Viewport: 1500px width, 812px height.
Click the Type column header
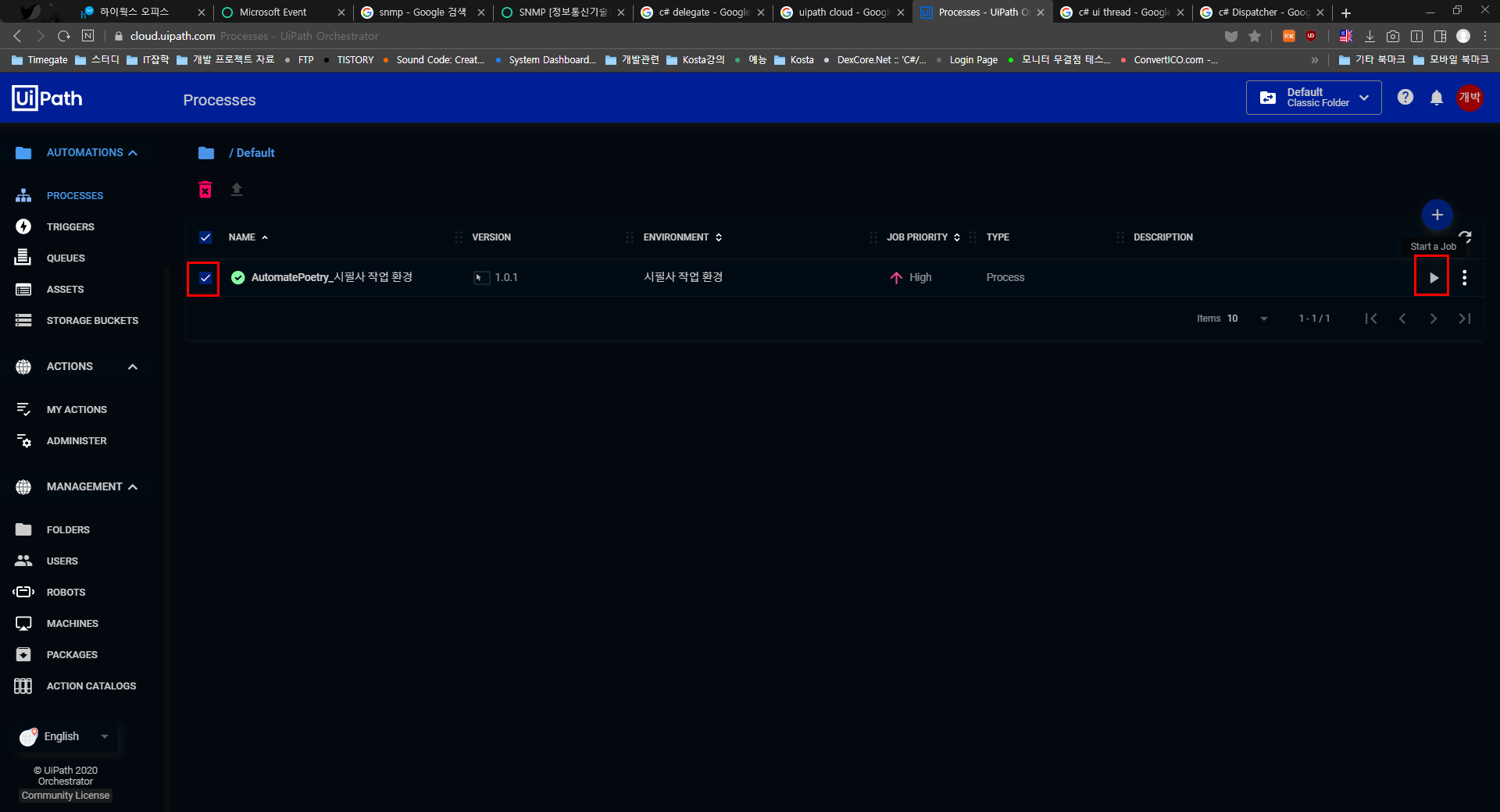click(x=998, y=237)
